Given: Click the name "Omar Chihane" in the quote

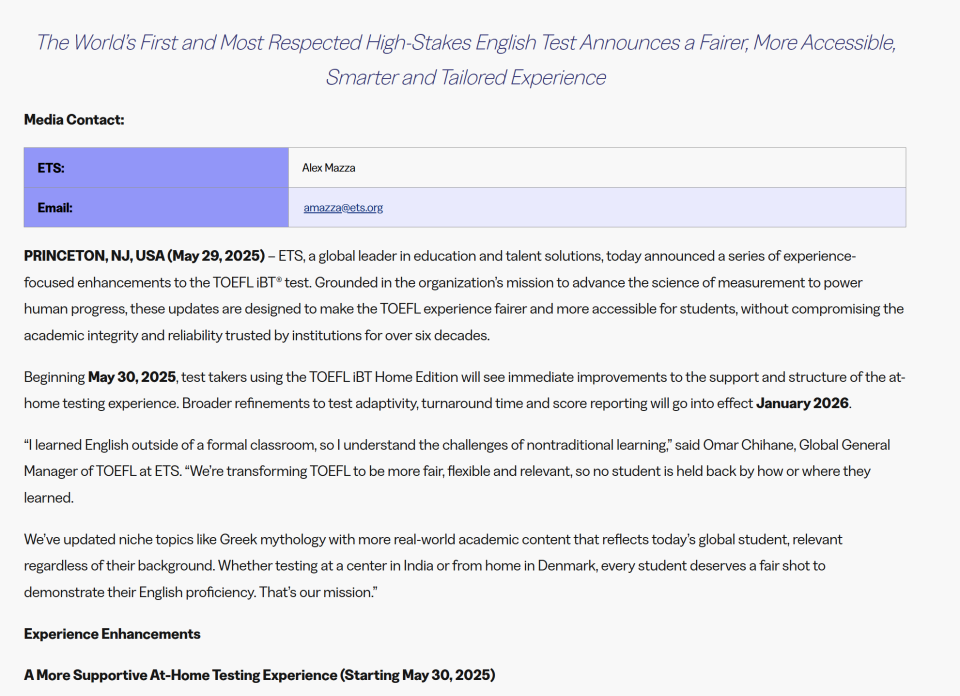Looking at the screenshot, I should click(x=749, y=445).
